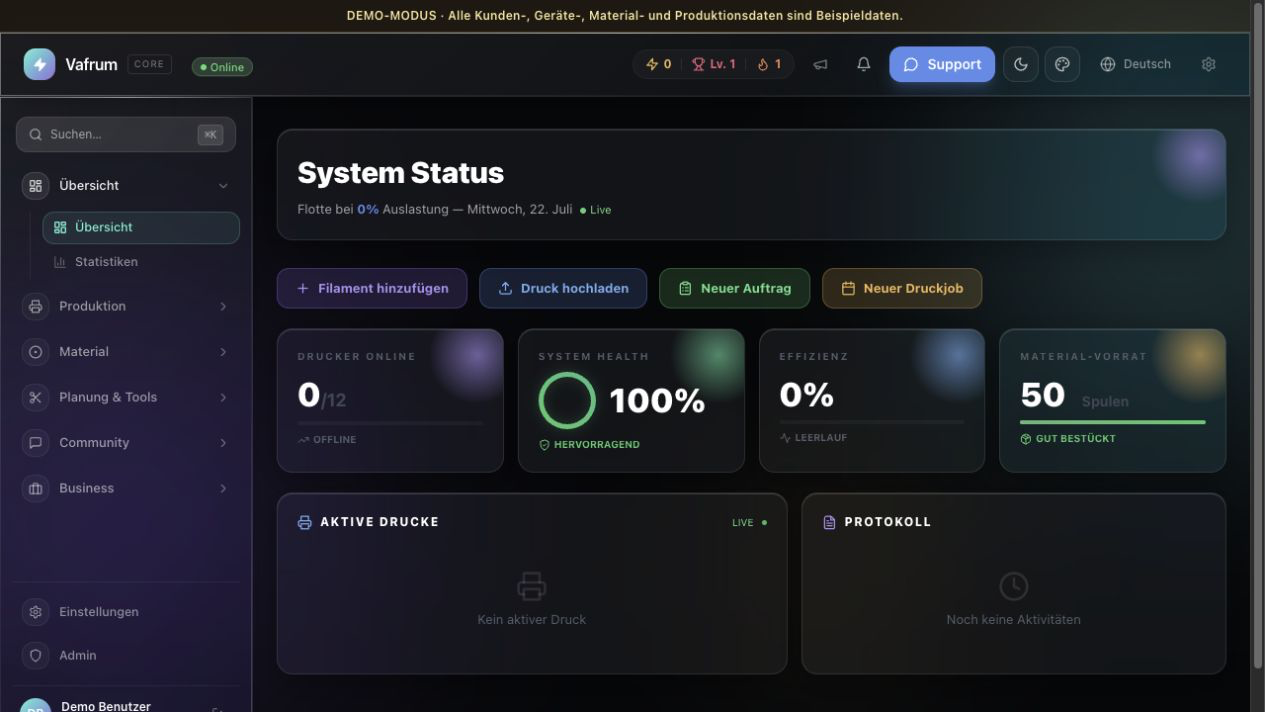Click the ⌘K shortcut badge in search
Viewport: 1265px width, 712px height.
(210, 134)
